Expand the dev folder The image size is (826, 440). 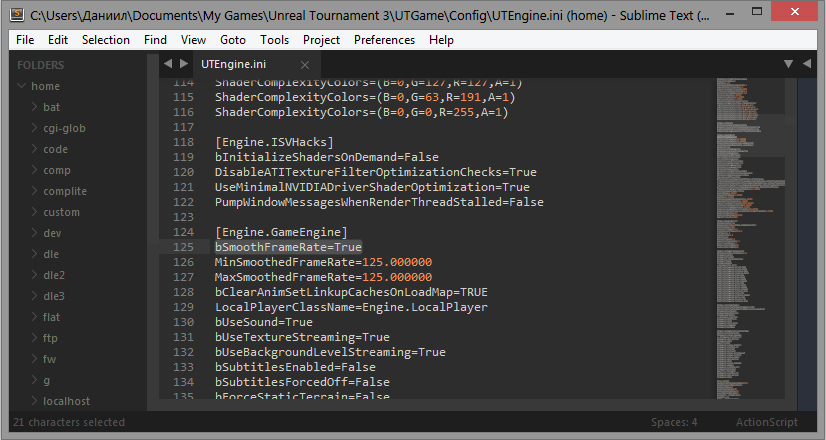[x=34, y=233]
